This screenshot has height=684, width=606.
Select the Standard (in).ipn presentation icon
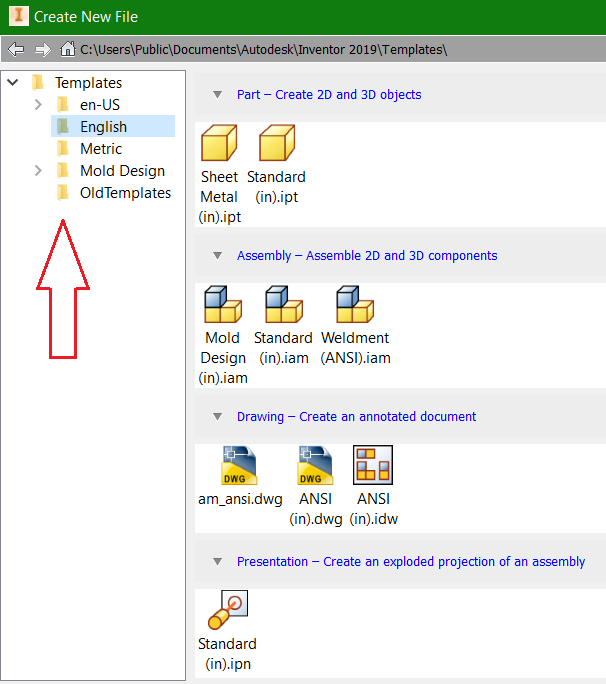click(228, 610)
